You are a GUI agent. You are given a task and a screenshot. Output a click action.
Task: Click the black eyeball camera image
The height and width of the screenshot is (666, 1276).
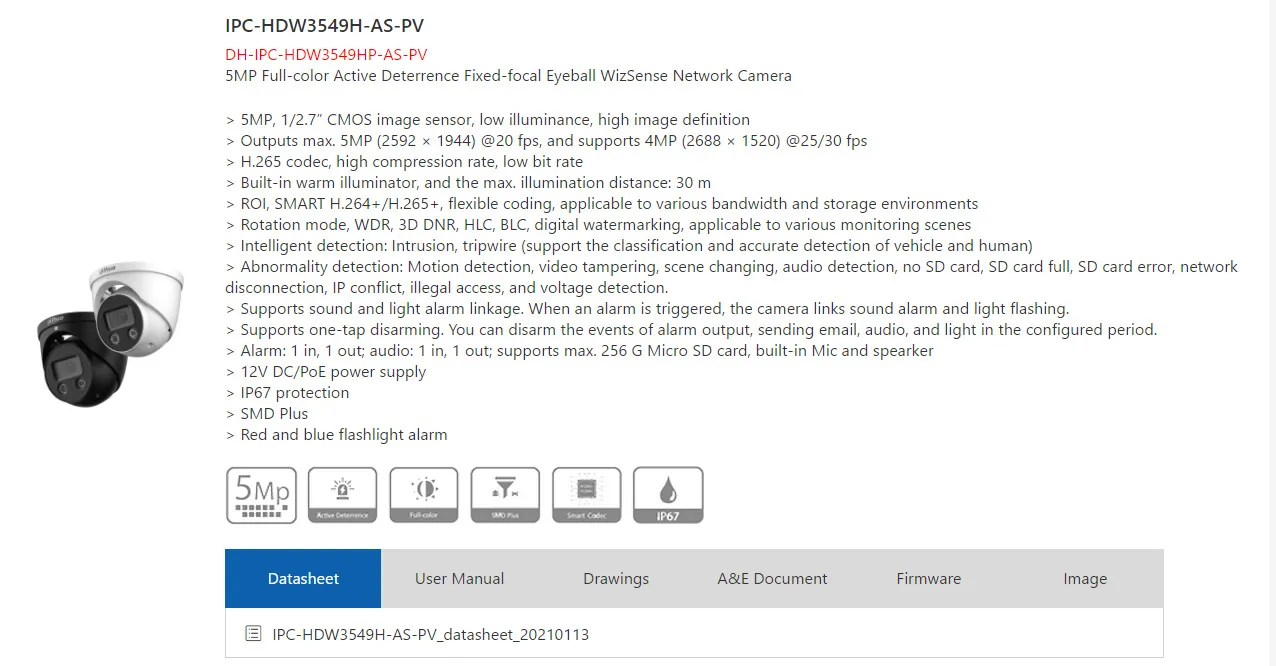(78, 358)
